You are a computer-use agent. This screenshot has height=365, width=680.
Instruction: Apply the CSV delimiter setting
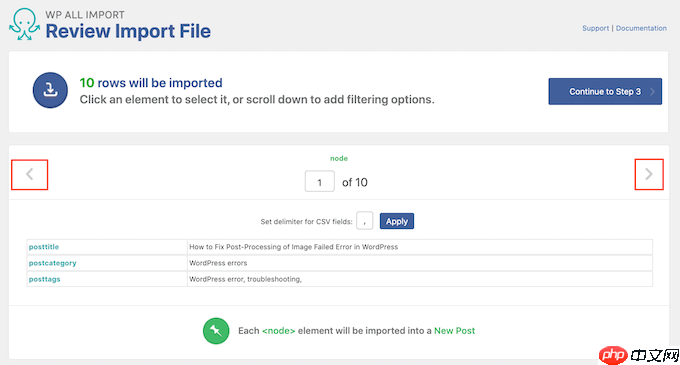(397, 221)
